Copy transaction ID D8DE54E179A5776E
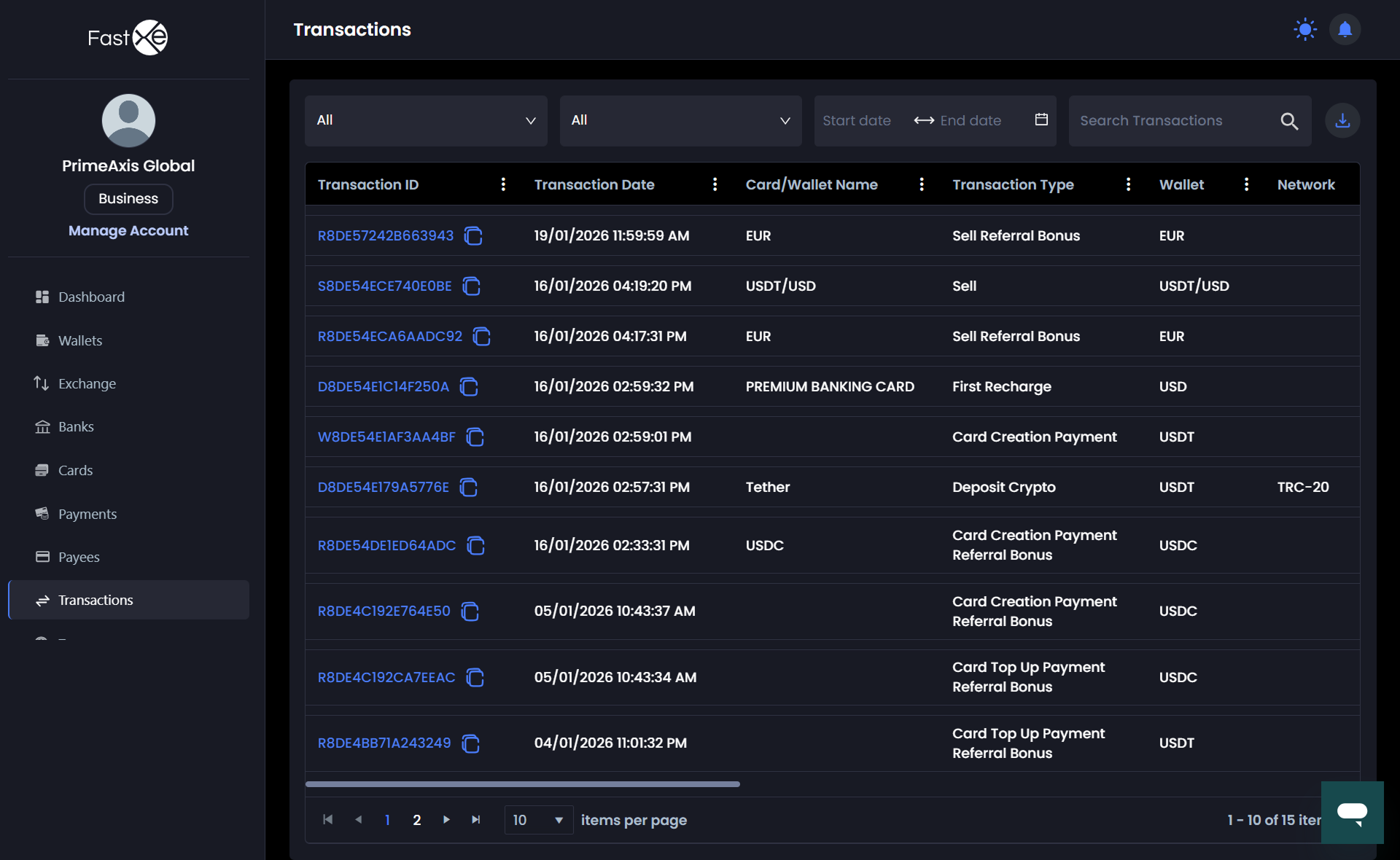The image size is (1400, 860). [x=469, y=488]
